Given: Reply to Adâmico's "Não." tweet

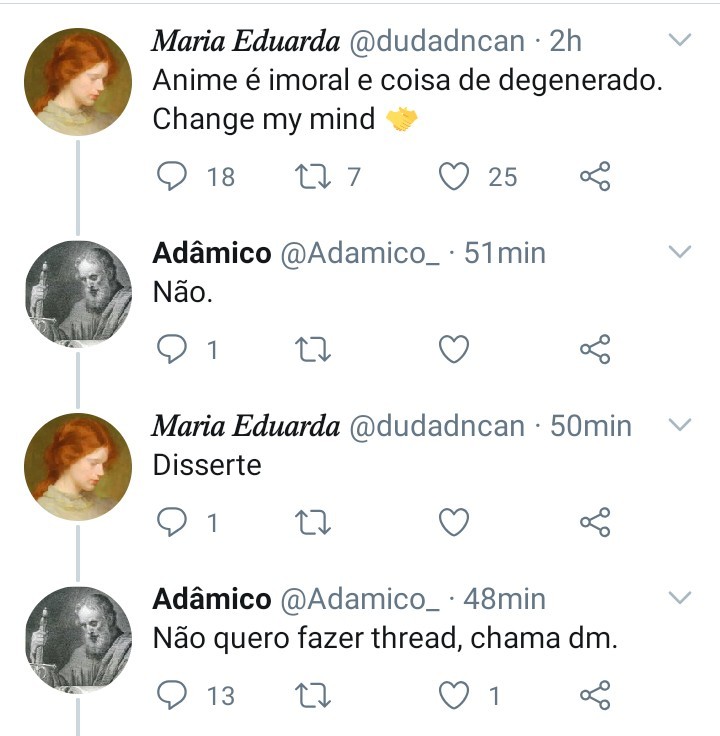Looking at the screenshot, I should (173, 349).
